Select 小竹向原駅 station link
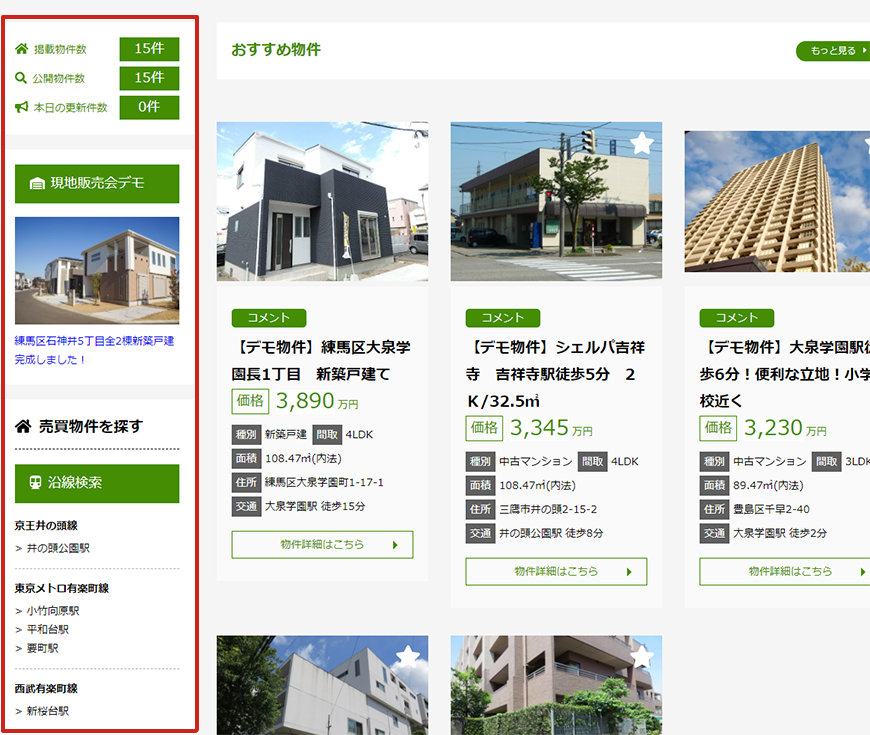This screenshot has width=870, height=735. 53,611
